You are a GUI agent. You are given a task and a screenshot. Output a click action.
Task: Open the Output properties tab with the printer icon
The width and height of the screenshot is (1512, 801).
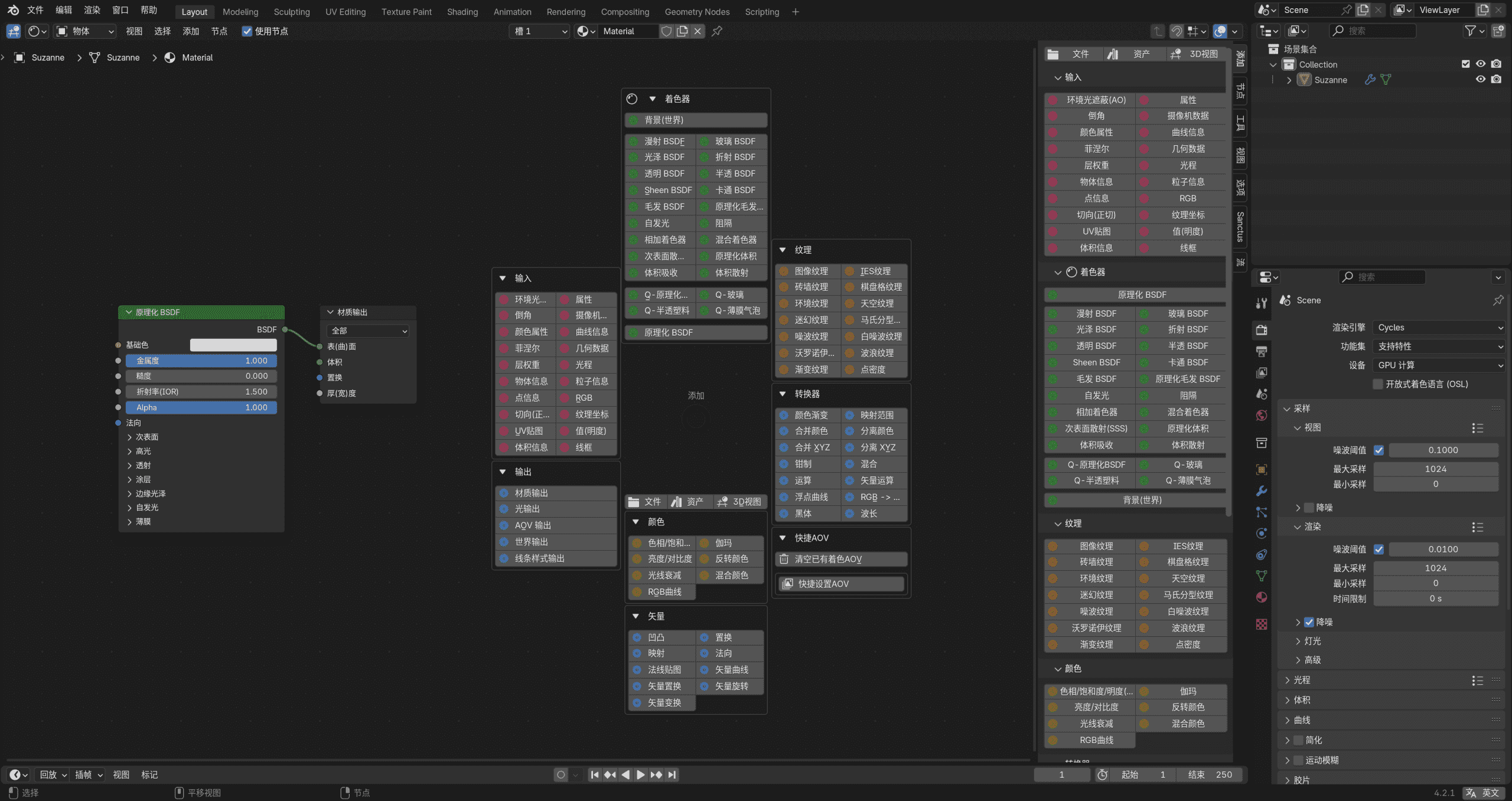1262,351
